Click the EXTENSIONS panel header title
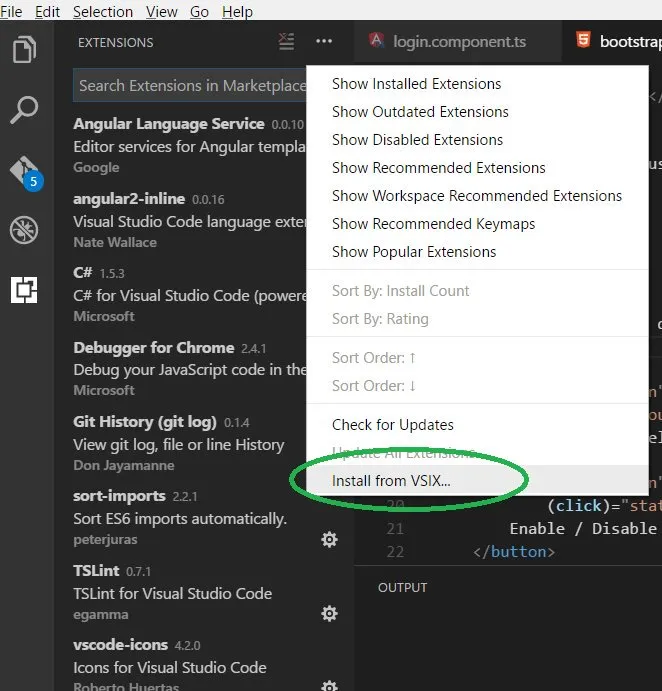This screenshot has width=662, height=691. point(116,42)
